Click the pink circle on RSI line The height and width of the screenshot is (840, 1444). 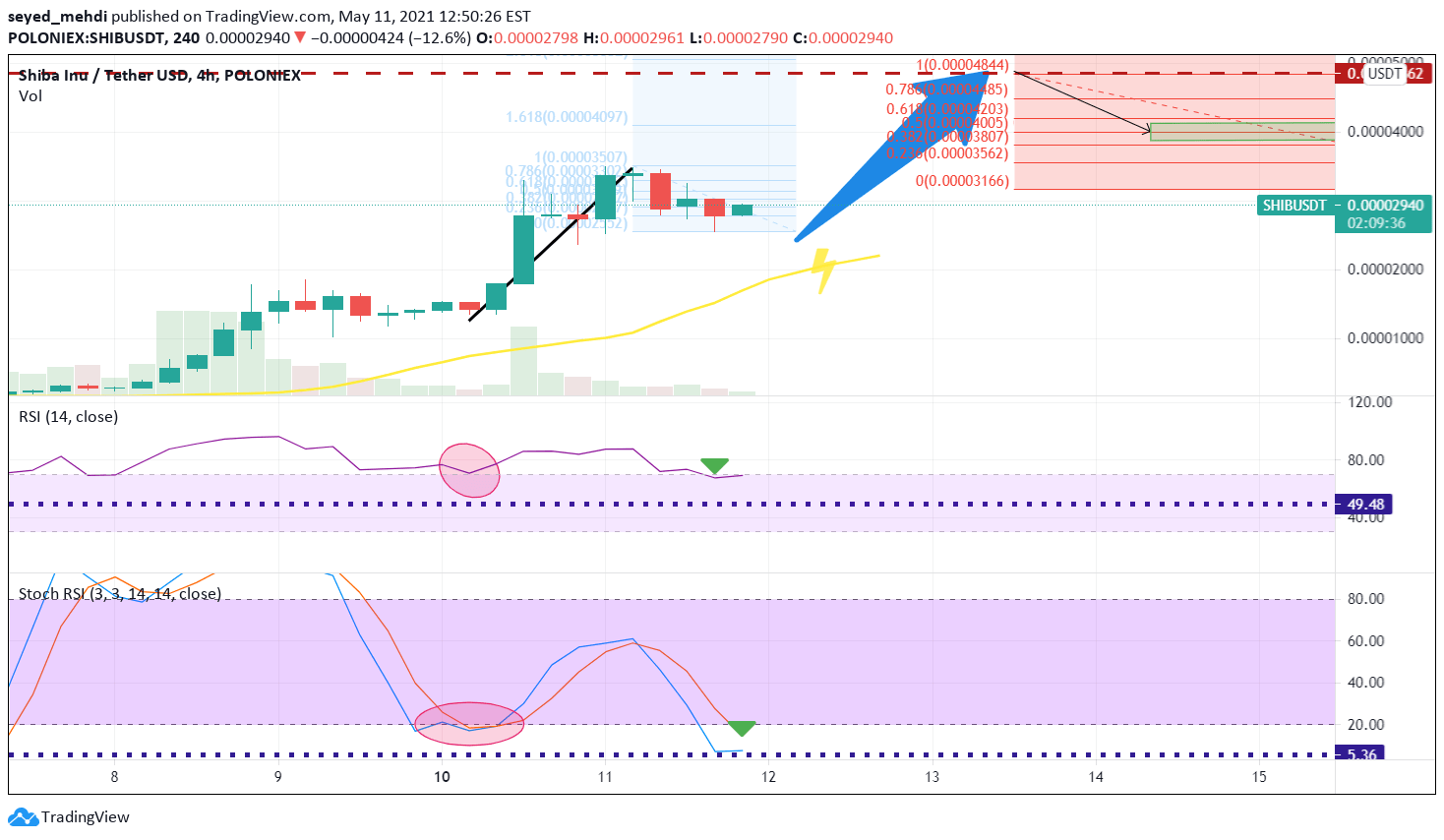coord(469,470)
